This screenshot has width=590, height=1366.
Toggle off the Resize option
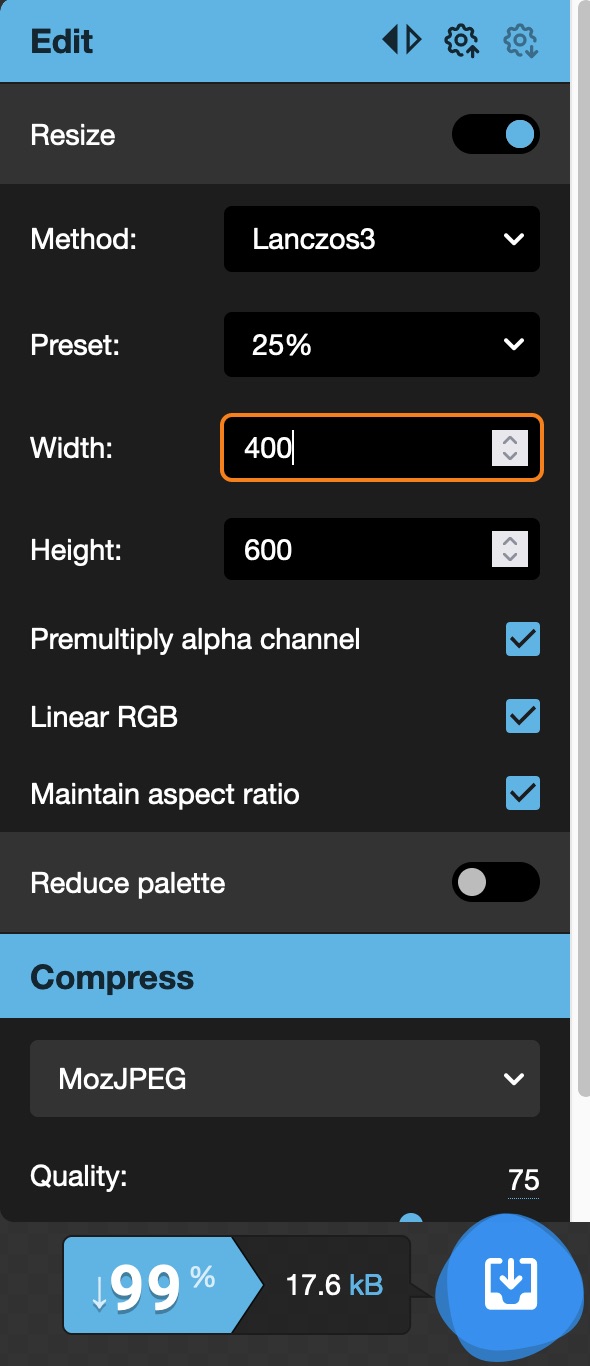(x=495, y=133)
